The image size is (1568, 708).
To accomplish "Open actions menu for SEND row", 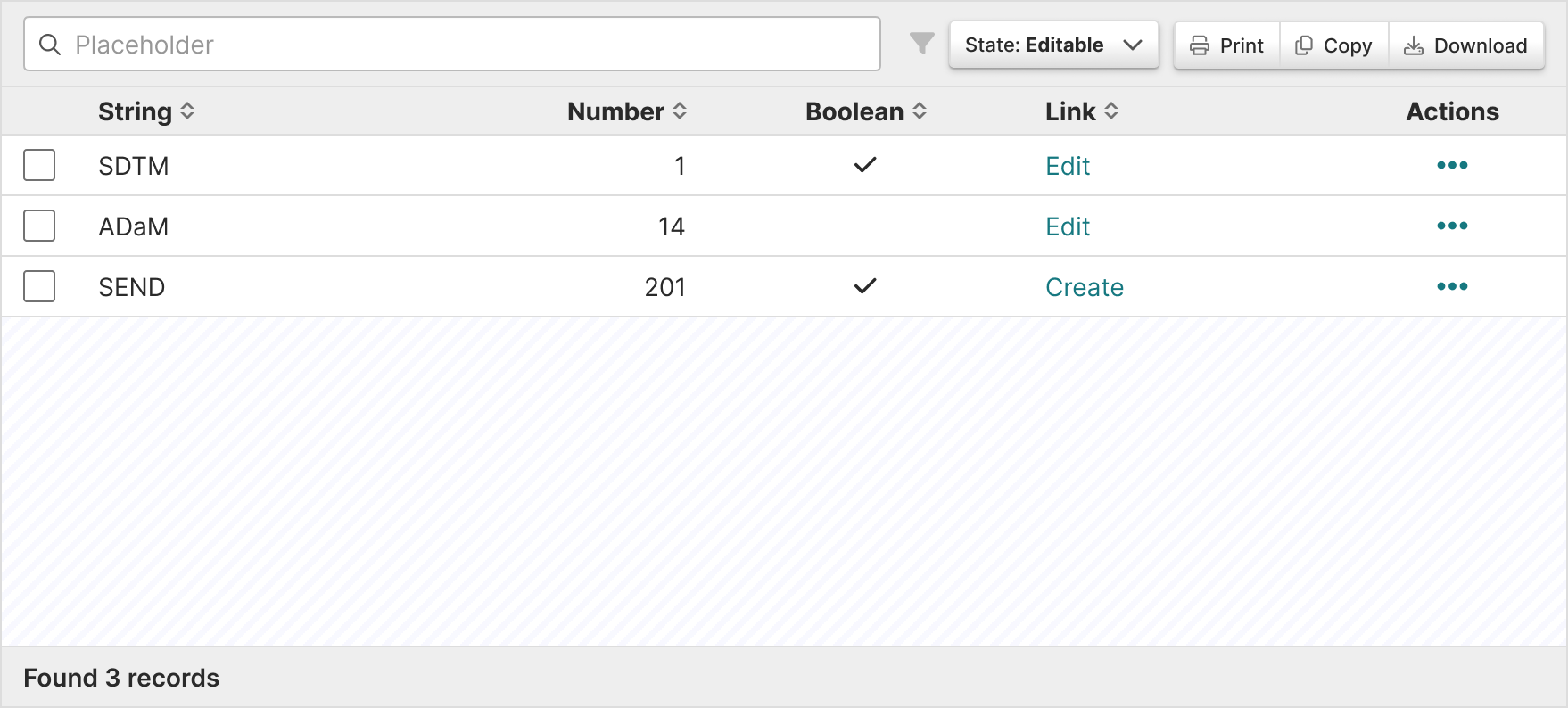I will [1452, 286].
